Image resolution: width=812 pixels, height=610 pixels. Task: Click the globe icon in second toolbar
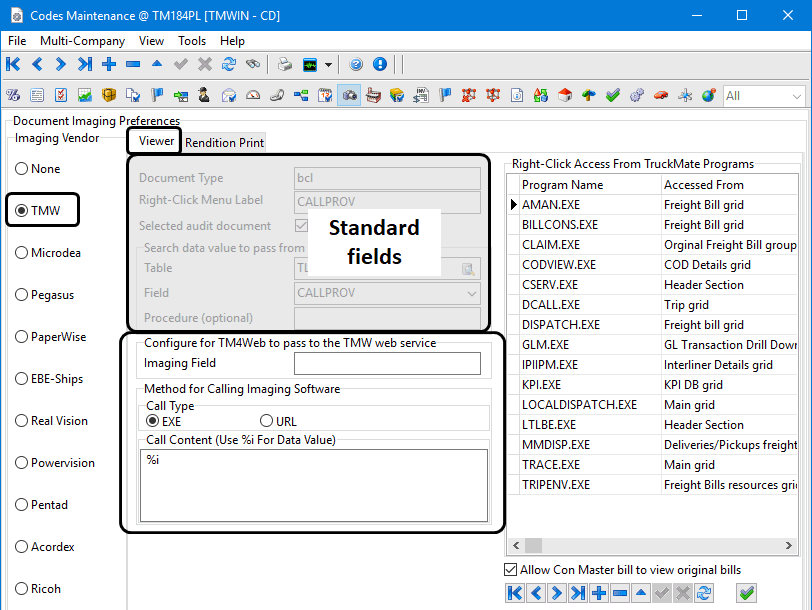coord(708,96)
